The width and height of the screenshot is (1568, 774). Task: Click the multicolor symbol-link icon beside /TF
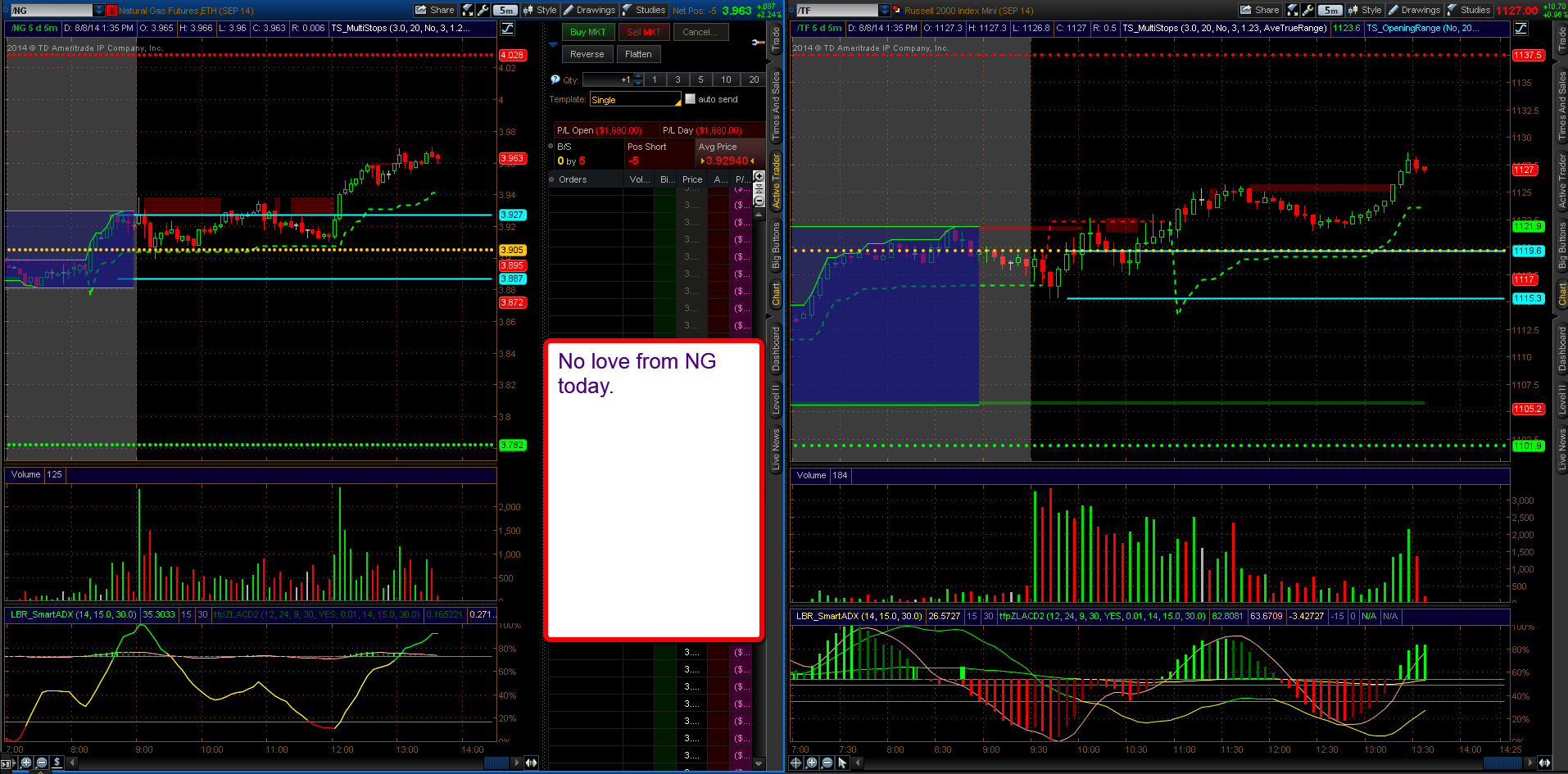click(x=897, y=11)
